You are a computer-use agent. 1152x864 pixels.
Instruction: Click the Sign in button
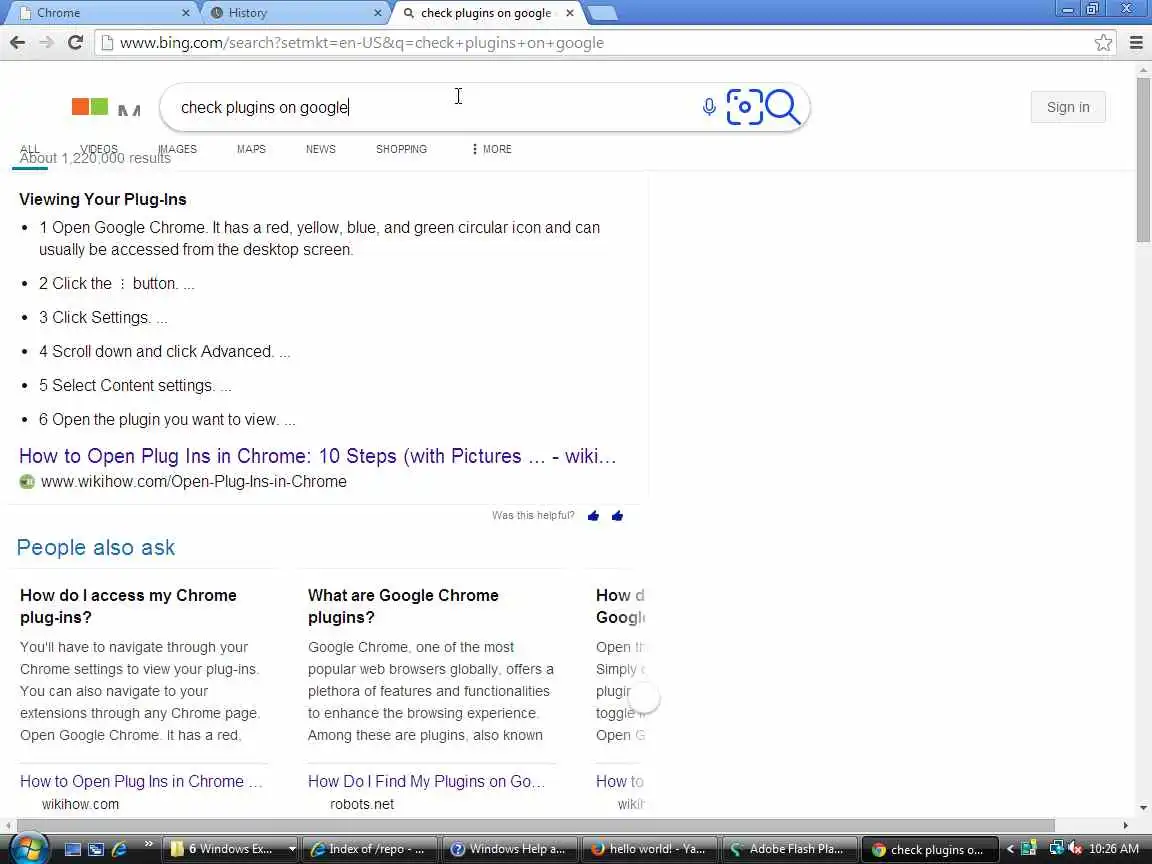pyautogui.click(x=1068, y=107)
